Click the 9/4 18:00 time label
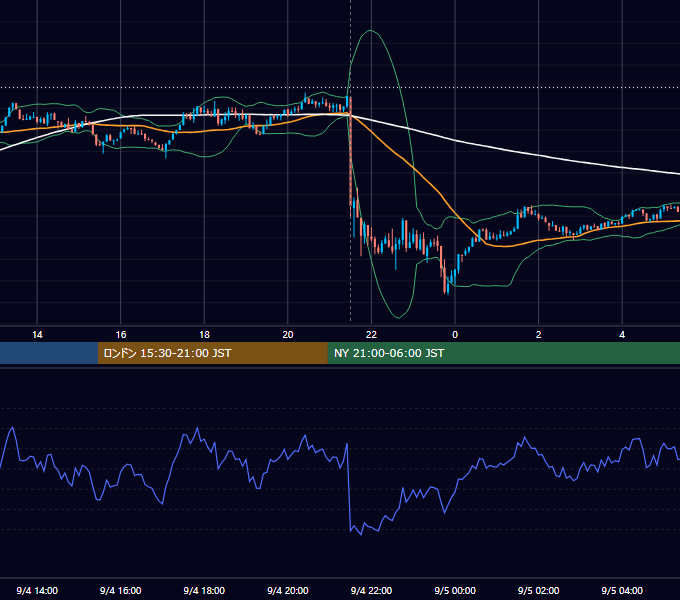This screenshot has height=600, width=680. click(204, 590)
